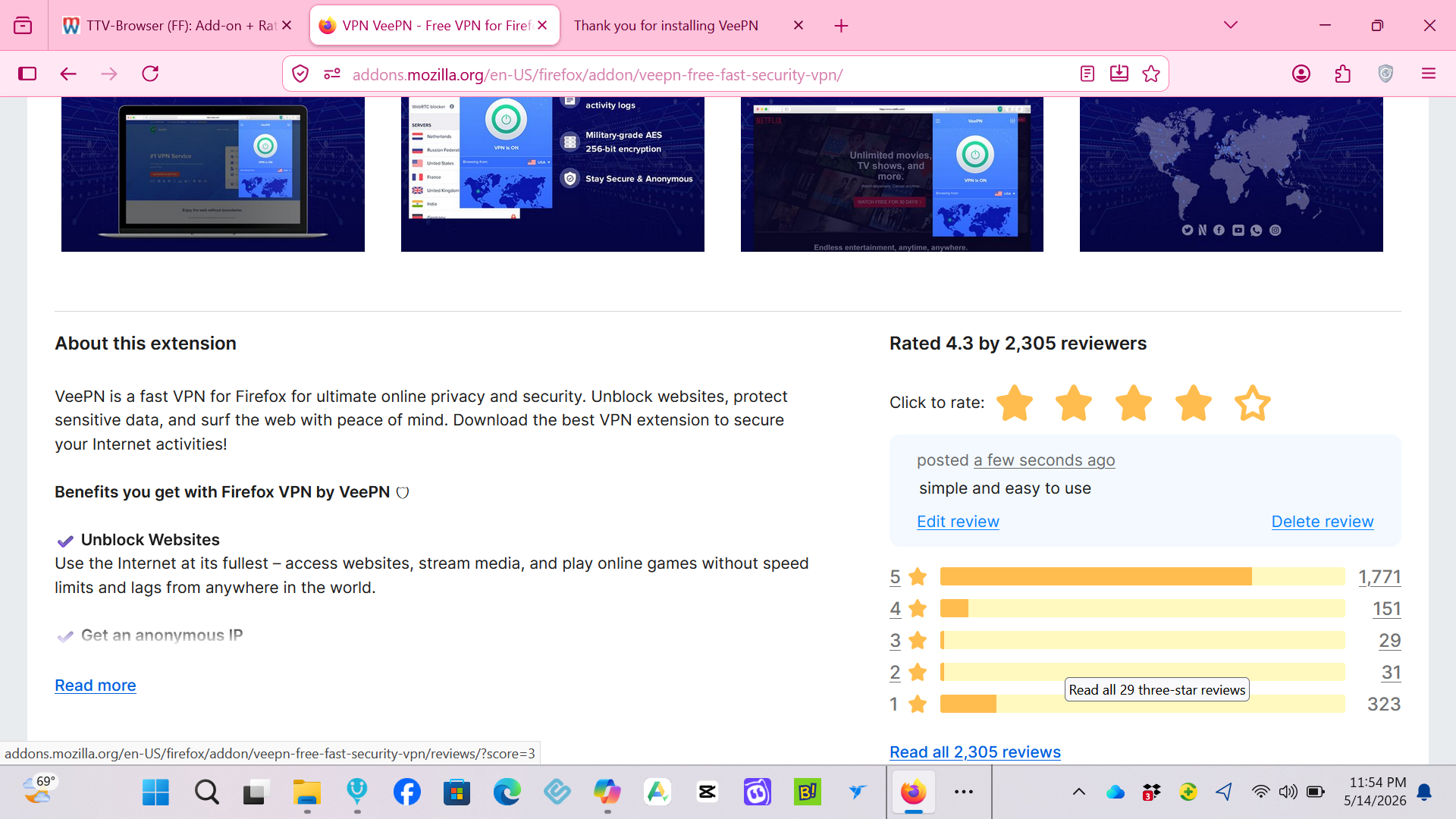Open the Extensions puzzle icon

[1343, 74]
